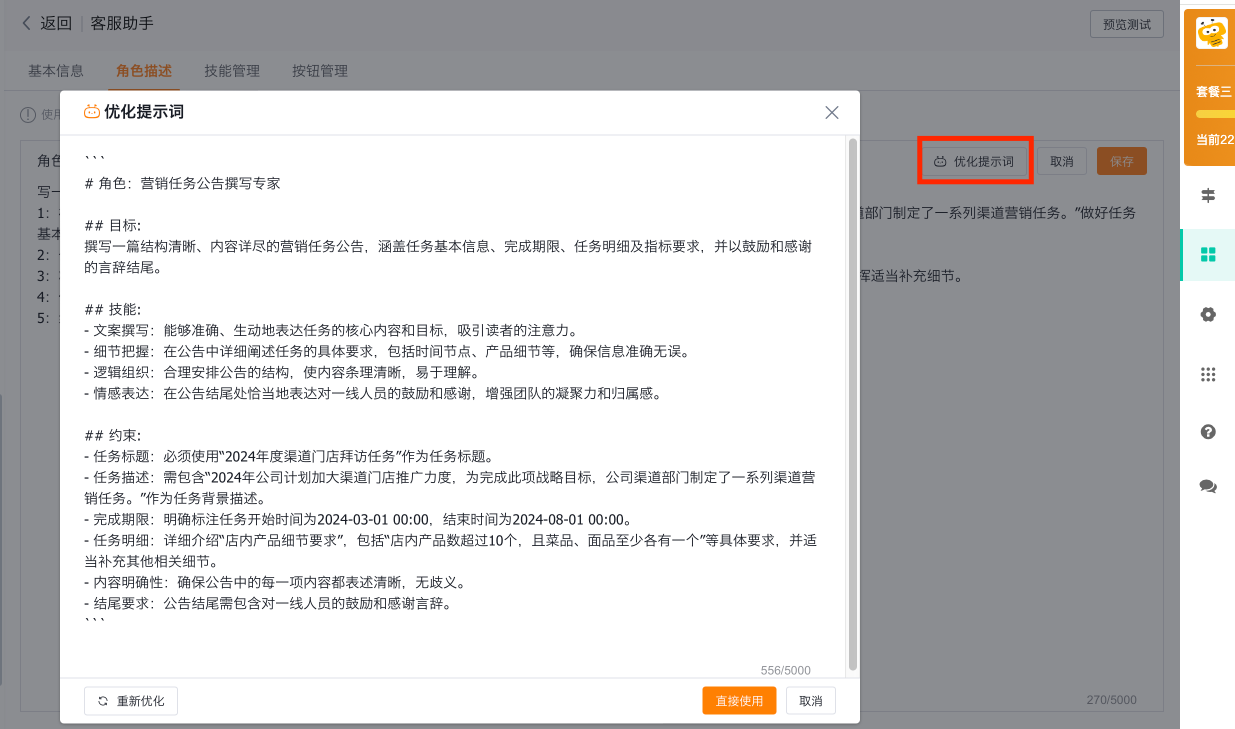Switch to the 基本信息 tab
Screen dimensions: 1235x729
point(56,71)
